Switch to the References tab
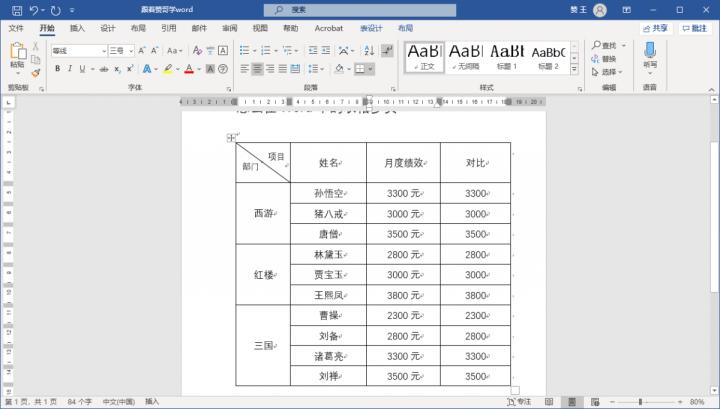Screen dimensions: 720x409 169,28
